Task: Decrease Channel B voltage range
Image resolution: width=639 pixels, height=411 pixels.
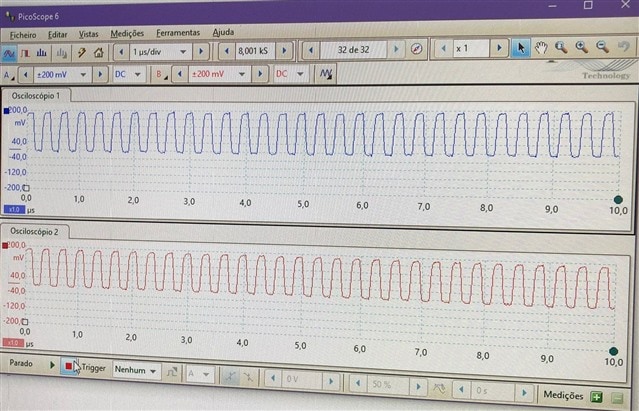Action: tap(180, 74)
